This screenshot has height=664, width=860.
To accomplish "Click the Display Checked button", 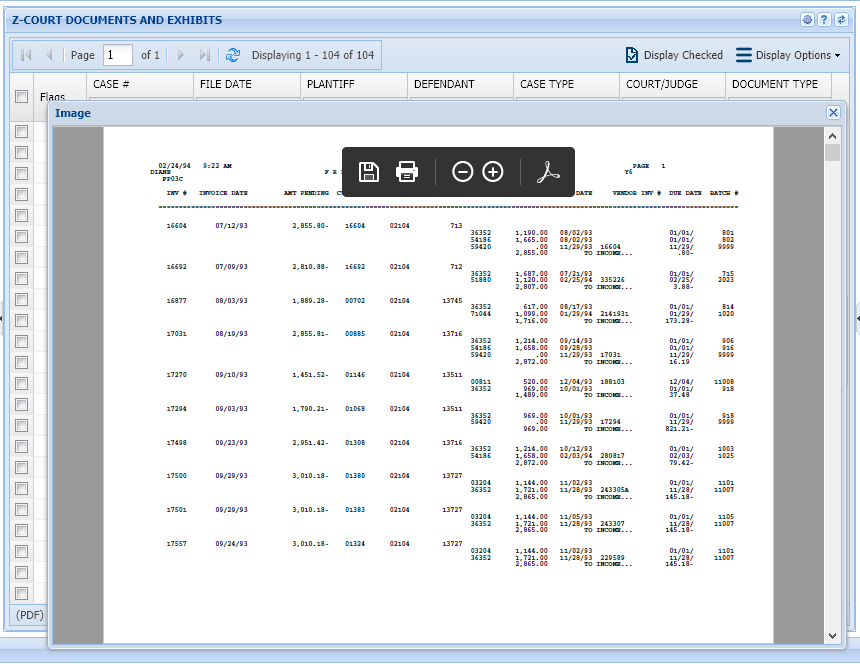I will click(x=674, y=55).
